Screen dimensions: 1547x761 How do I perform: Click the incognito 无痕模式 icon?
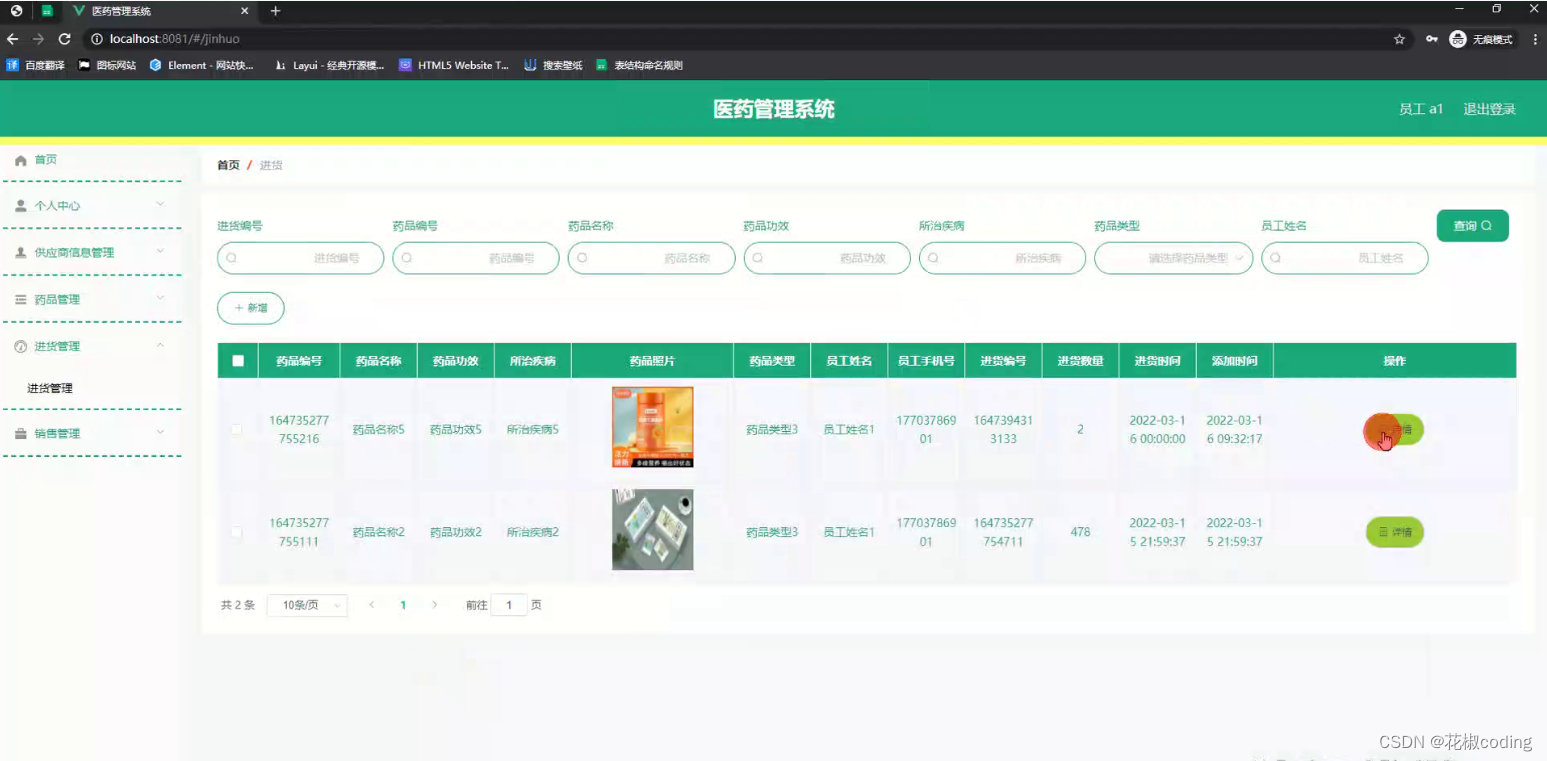[x=1458, y=39]
